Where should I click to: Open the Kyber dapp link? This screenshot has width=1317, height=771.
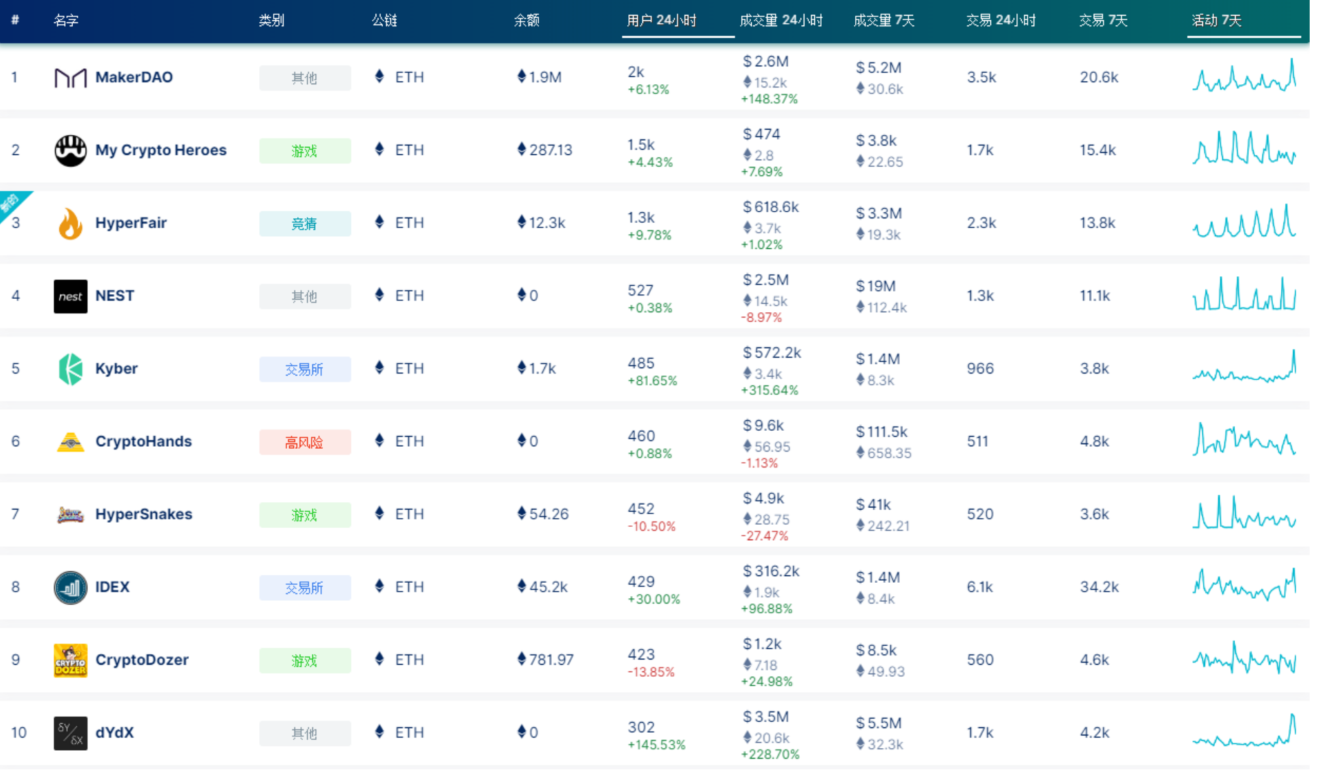point(117,368)
